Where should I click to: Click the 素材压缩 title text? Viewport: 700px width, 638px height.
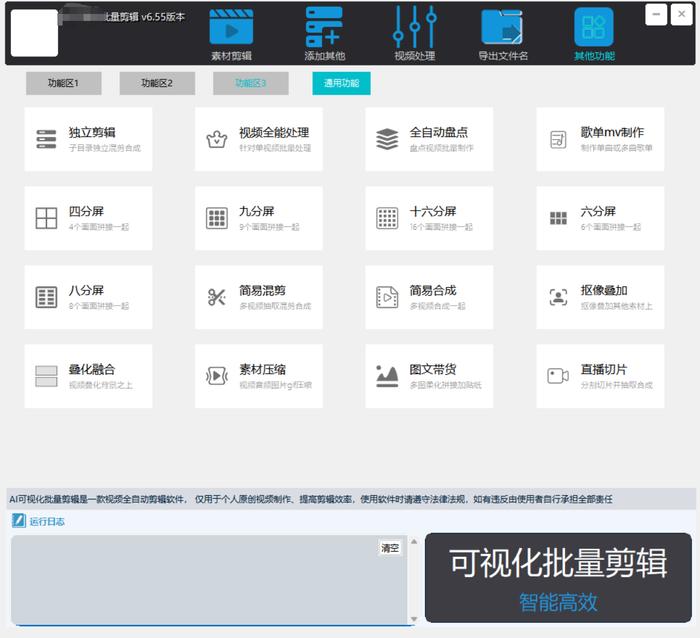262,369
